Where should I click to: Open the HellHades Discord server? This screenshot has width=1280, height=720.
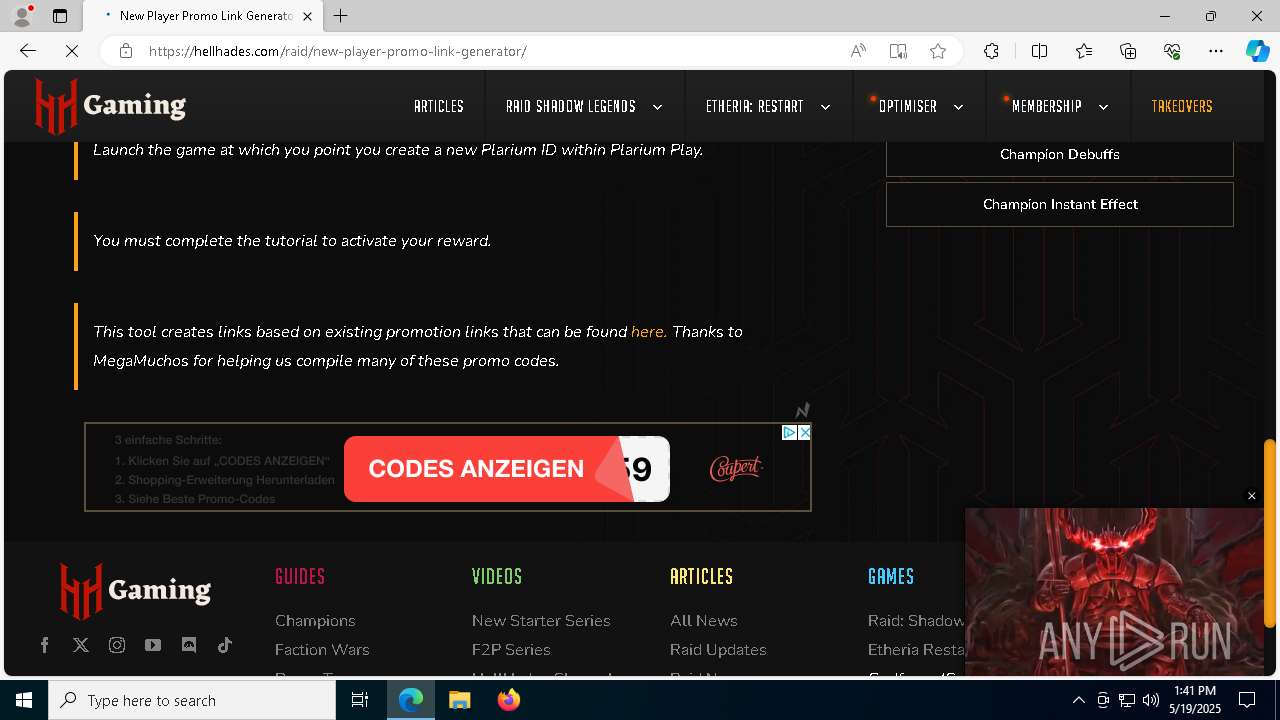189,645
